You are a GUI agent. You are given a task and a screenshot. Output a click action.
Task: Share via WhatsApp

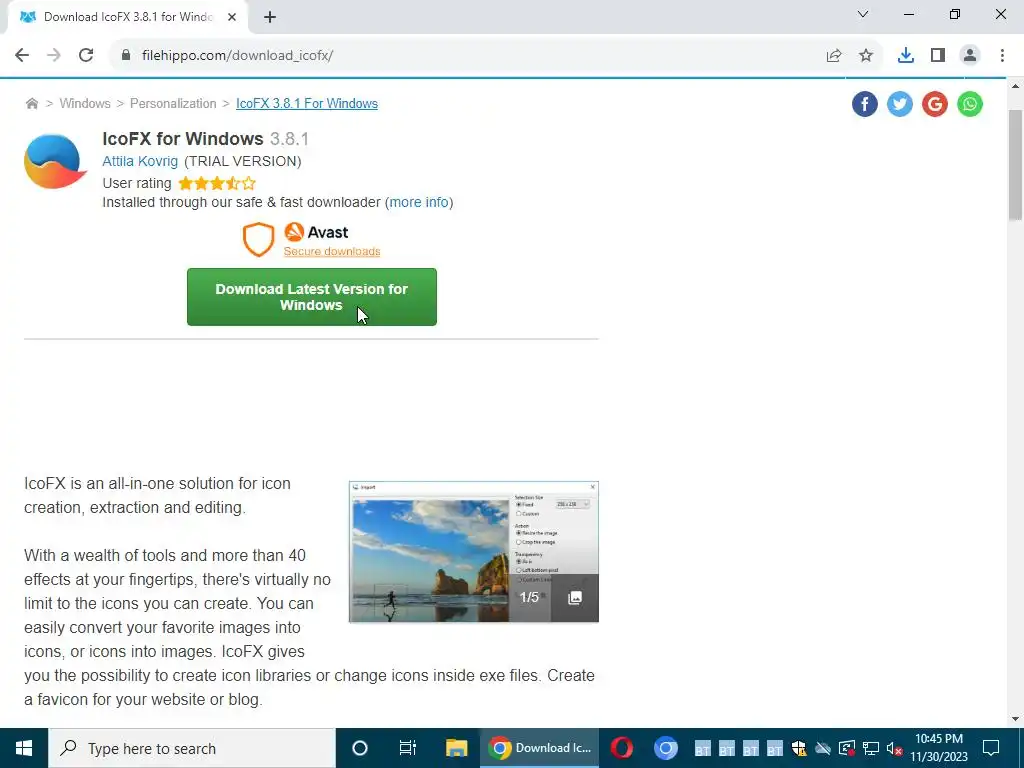970,104
